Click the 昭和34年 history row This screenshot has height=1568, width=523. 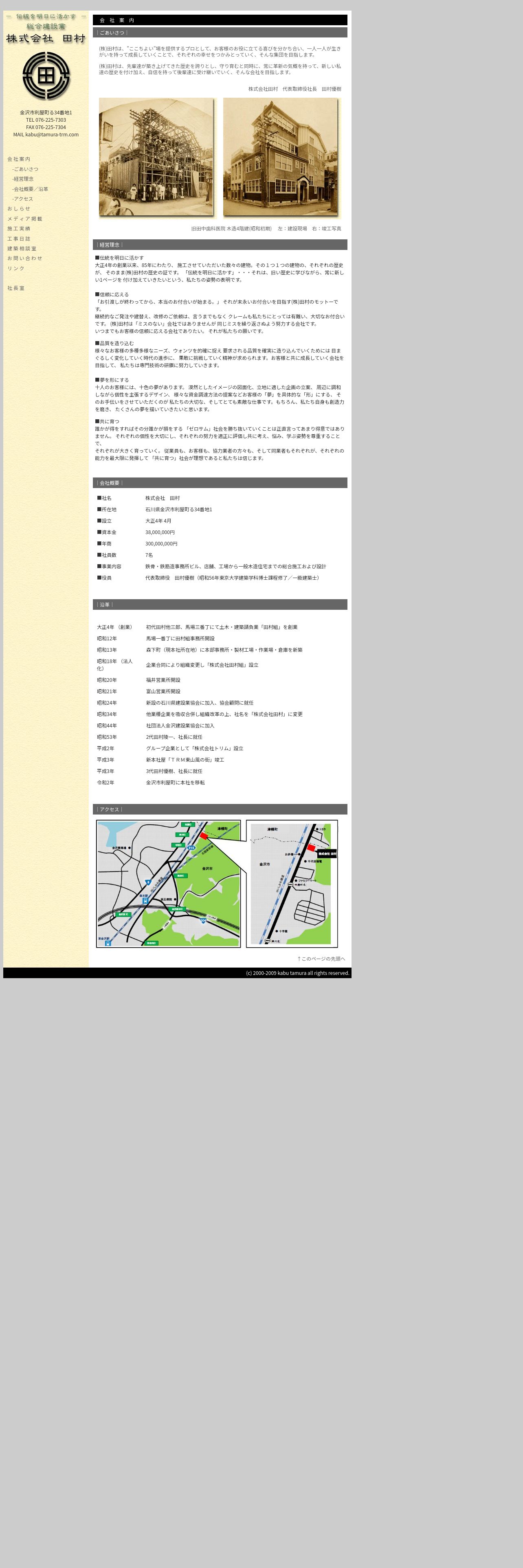[220, 715]
